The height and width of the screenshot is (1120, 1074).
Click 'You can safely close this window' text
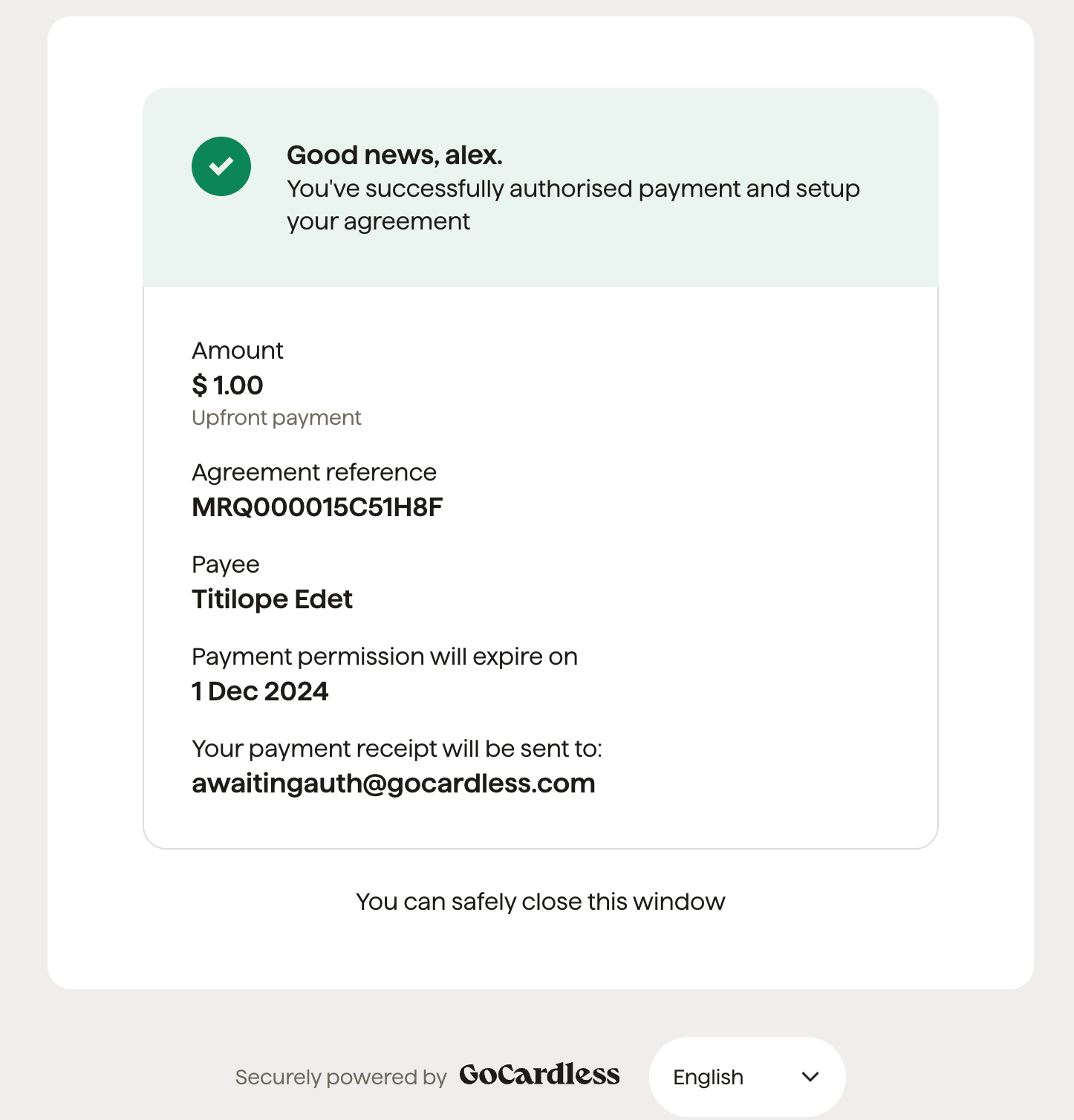[x=541, y=902]
